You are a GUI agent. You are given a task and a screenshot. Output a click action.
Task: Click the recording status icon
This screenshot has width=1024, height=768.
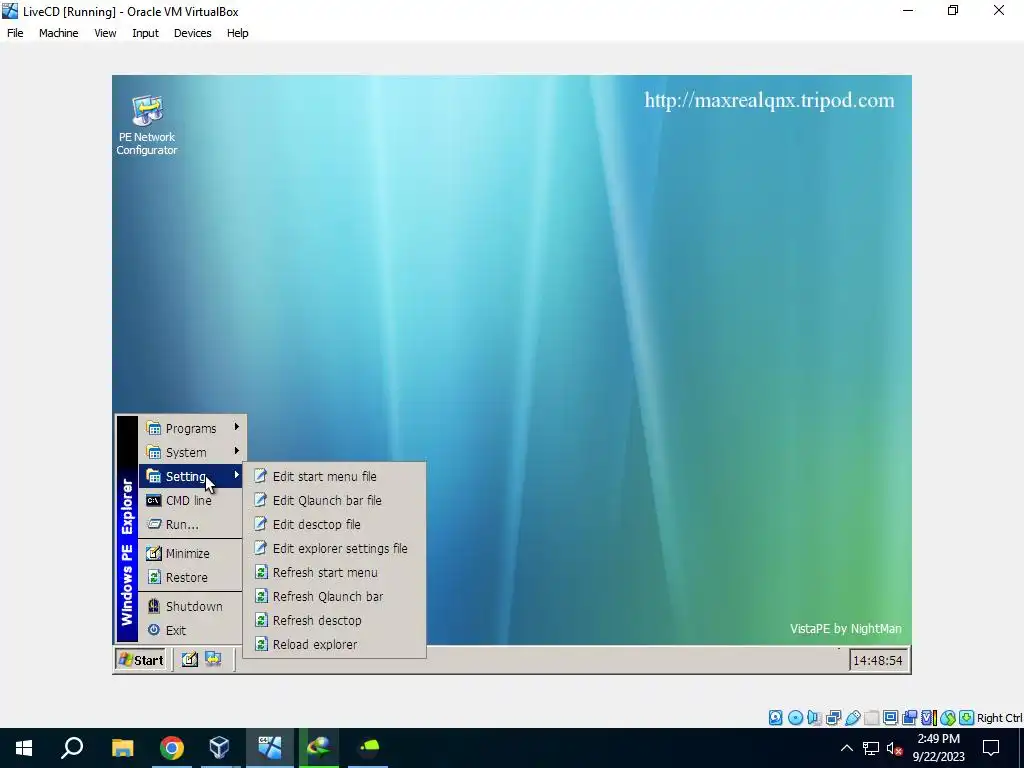pyautogui.click(x=909, y=718)
